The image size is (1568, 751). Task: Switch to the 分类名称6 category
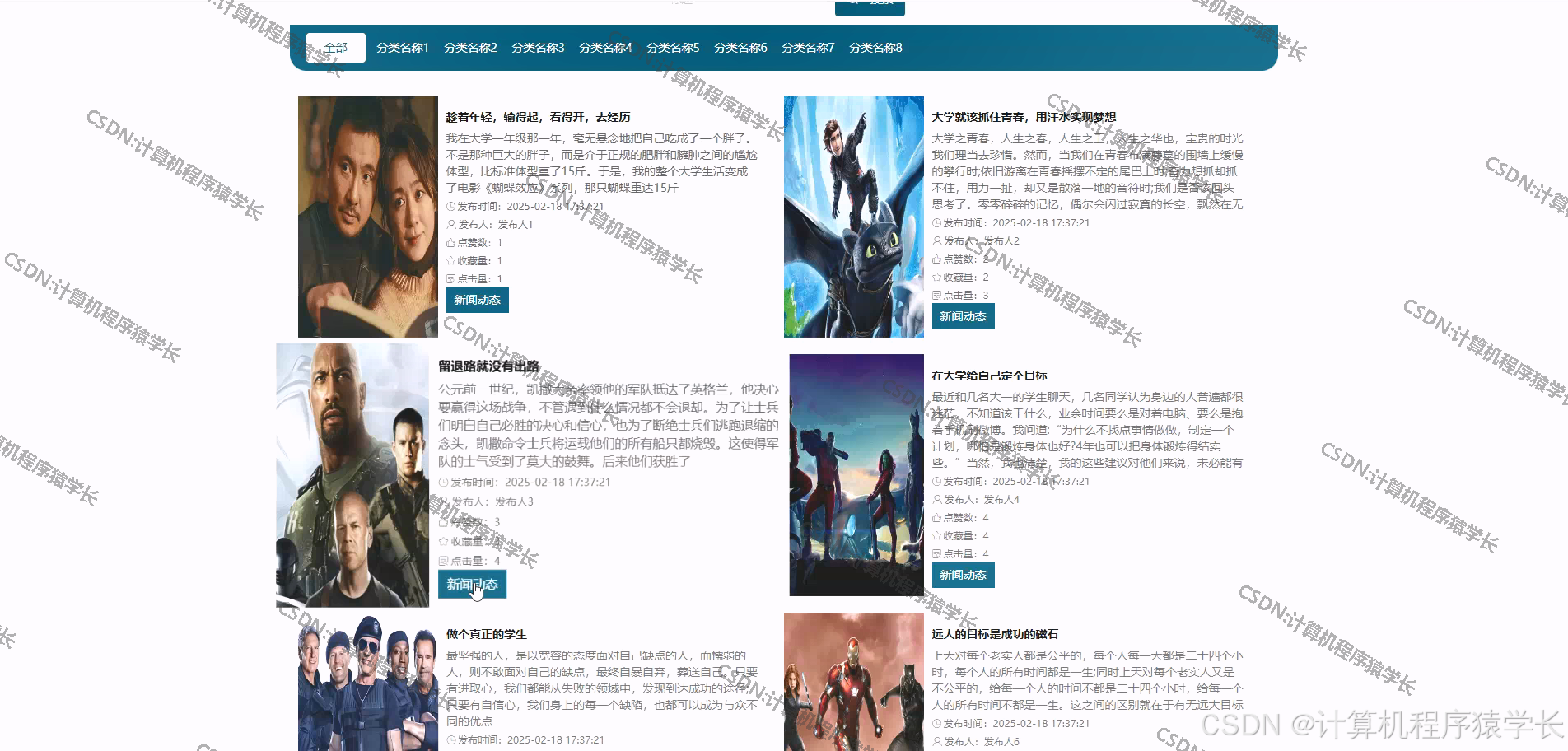click(x=740, y=48)
